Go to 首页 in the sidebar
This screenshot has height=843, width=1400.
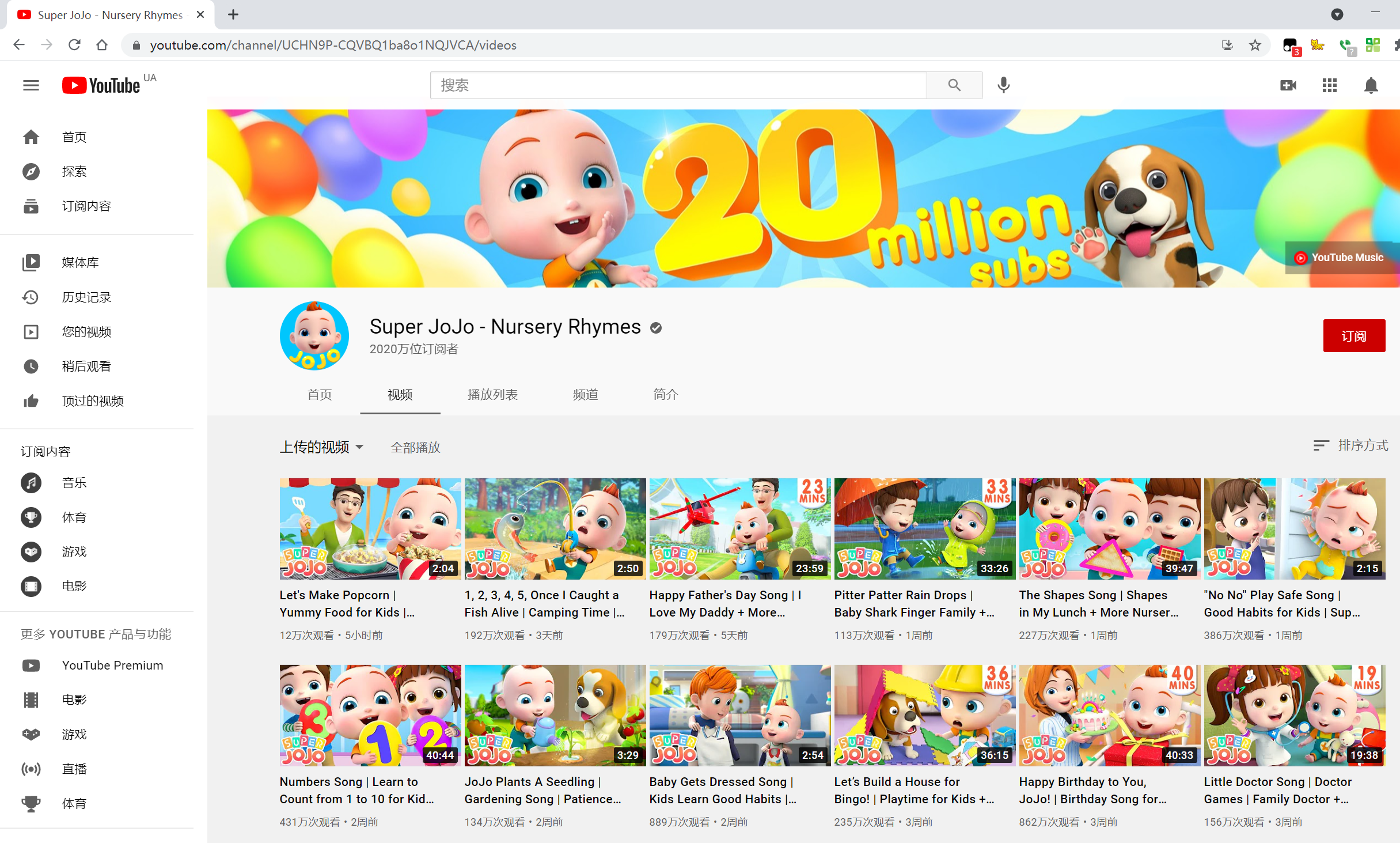97,137
